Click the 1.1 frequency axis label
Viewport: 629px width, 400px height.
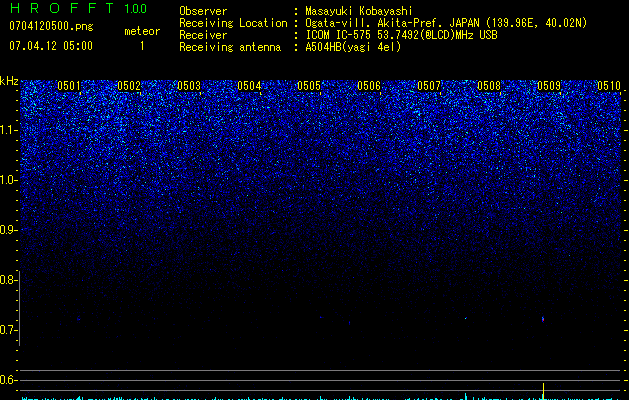click(9, 130)
